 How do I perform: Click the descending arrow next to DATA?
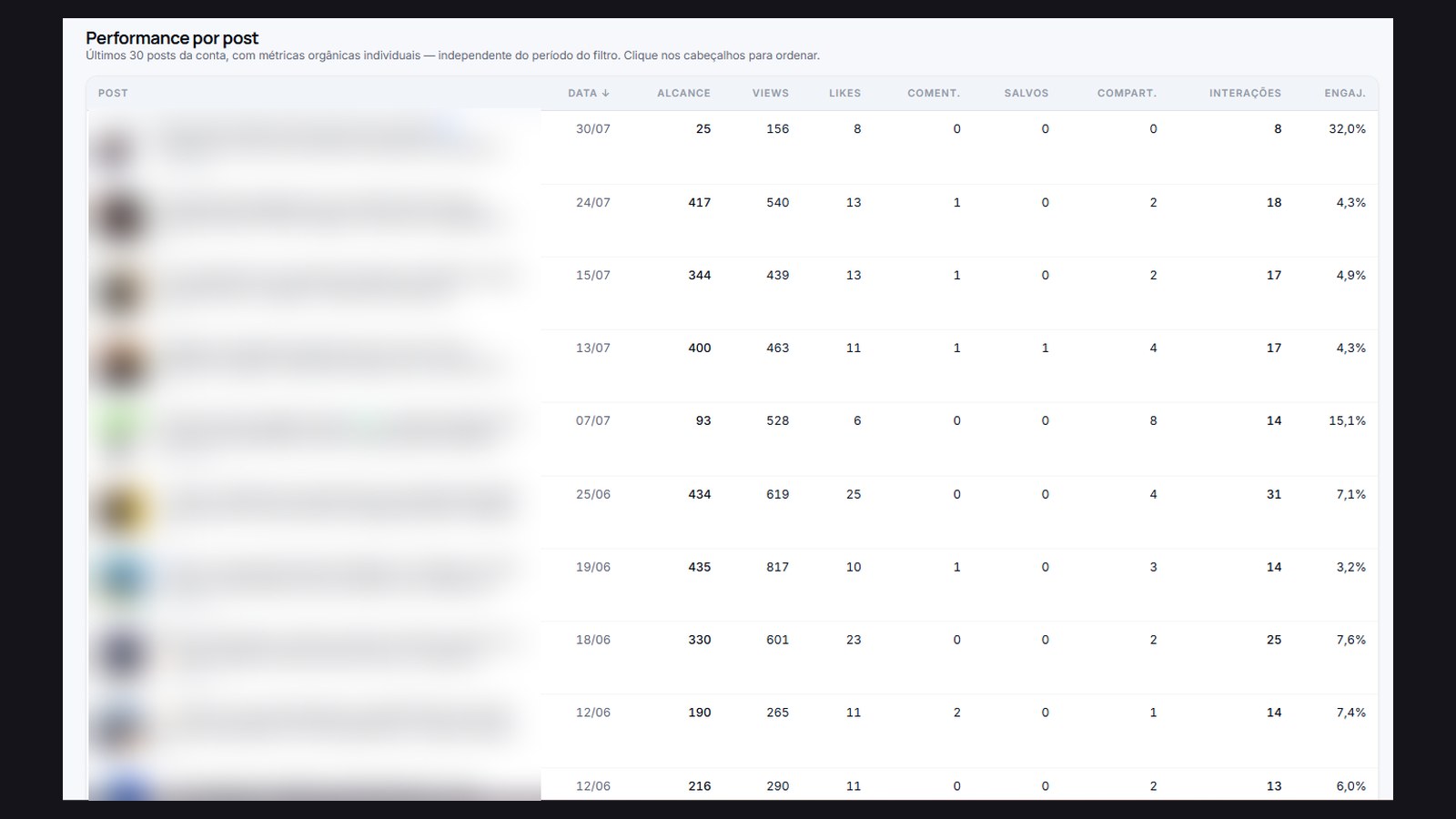605,93
